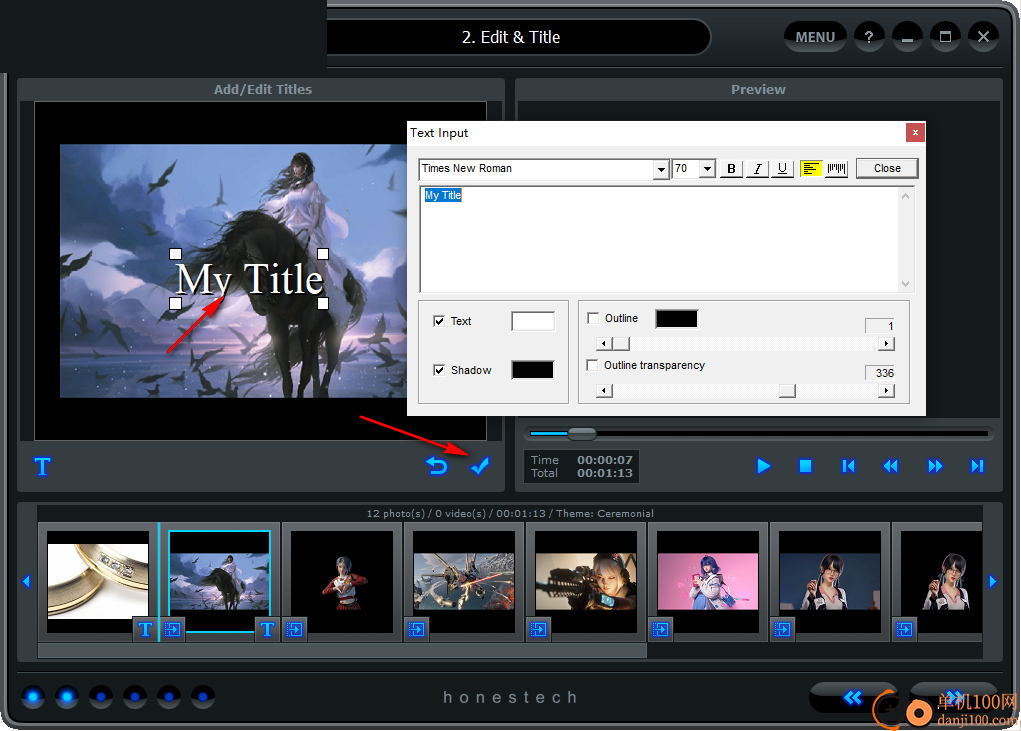Select the spaceship battle thumbnail
Screen dimensions: 1021x731
[464, 581]
